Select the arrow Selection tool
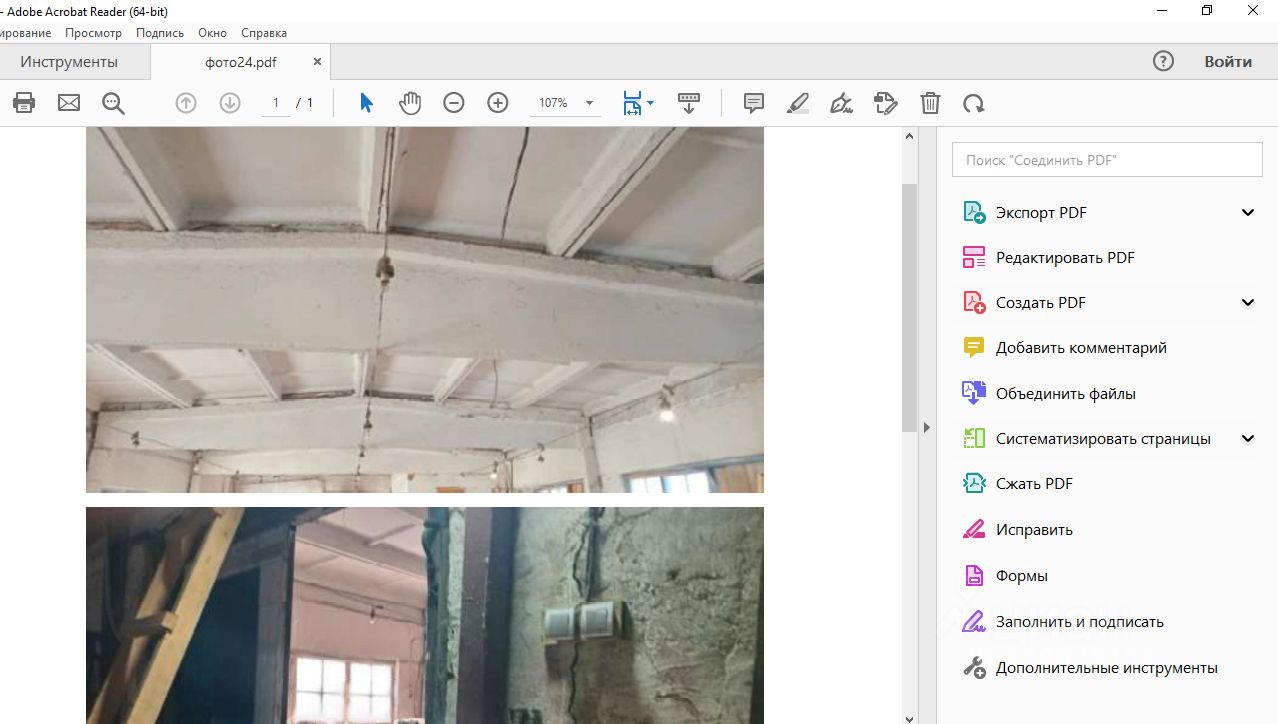The width and height of the screenshot is (1278, 724). pos(366,103)
